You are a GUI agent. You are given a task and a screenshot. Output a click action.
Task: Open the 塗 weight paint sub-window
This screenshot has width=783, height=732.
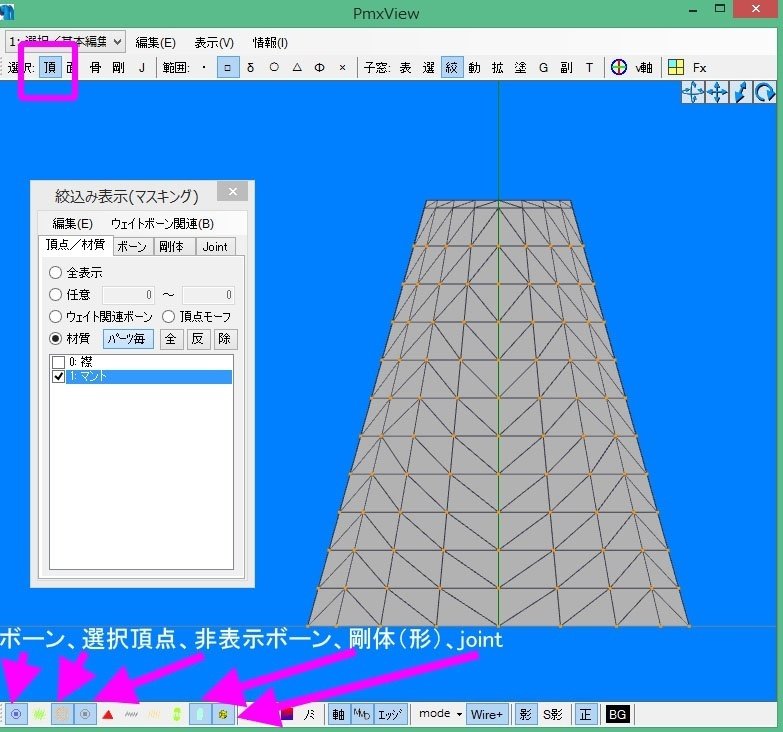coord(520,67)
